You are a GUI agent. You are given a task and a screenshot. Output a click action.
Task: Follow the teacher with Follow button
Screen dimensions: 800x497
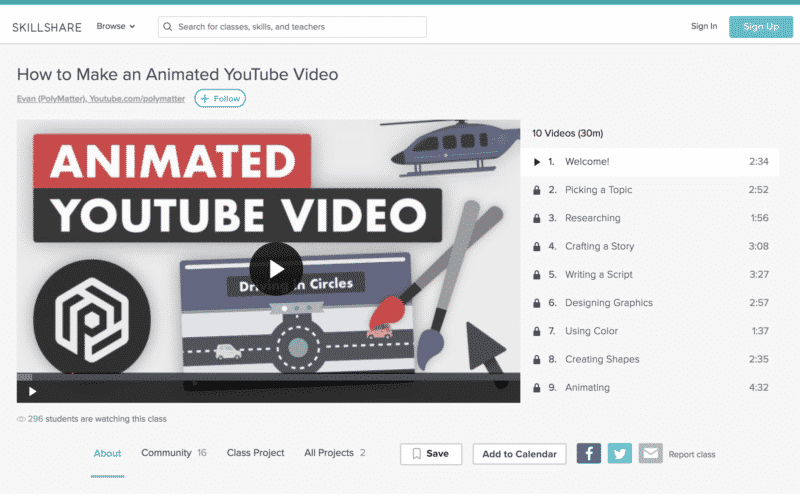click(x=220, y=98)
